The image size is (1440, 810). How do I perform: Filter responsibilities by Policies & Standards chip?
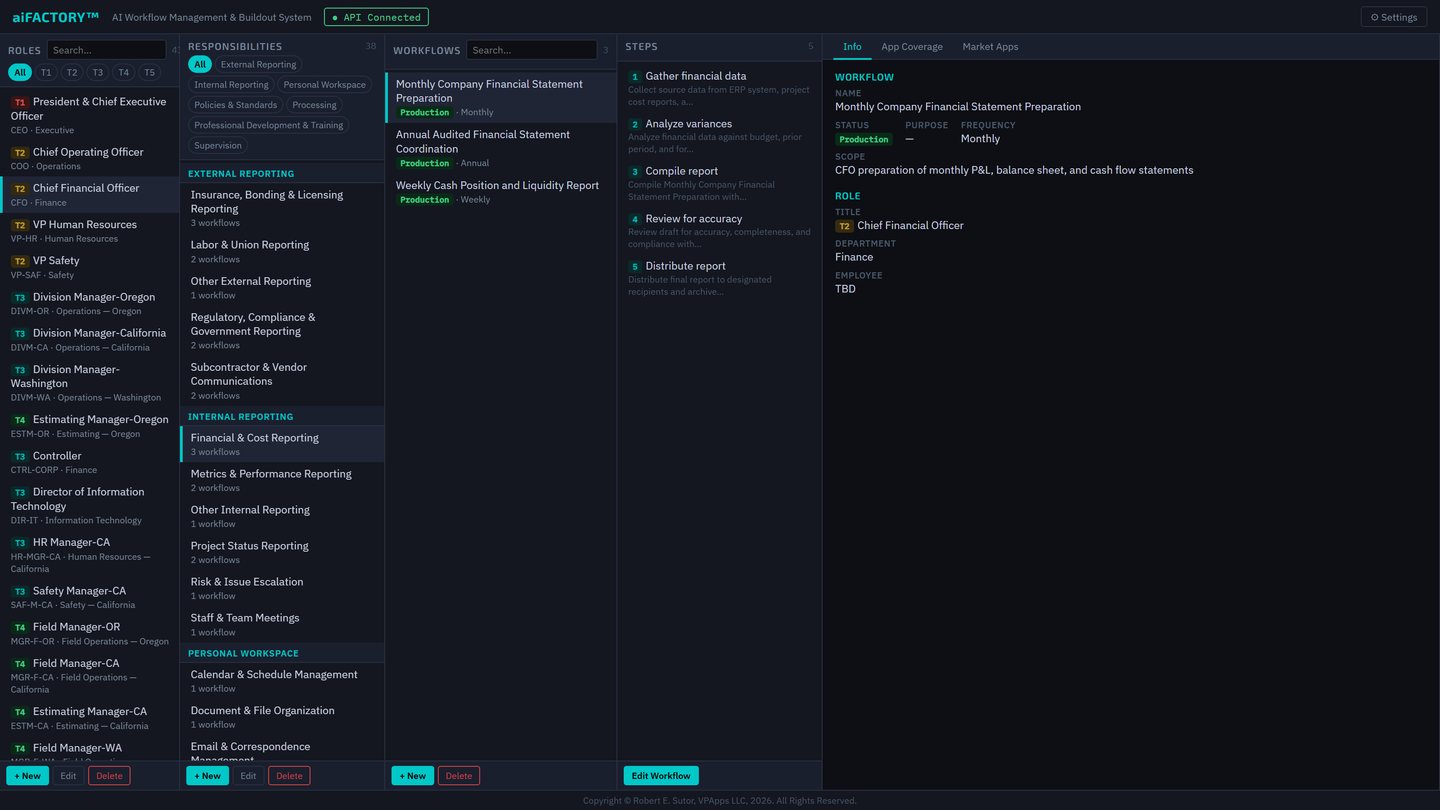pyautogui.click(x=236, y=105)
